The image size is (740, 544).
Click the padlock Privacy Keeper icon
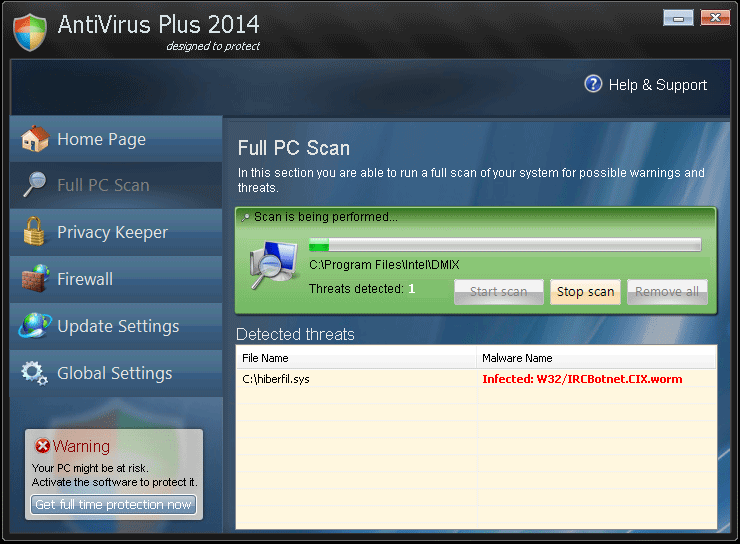[x=35, y=232]
